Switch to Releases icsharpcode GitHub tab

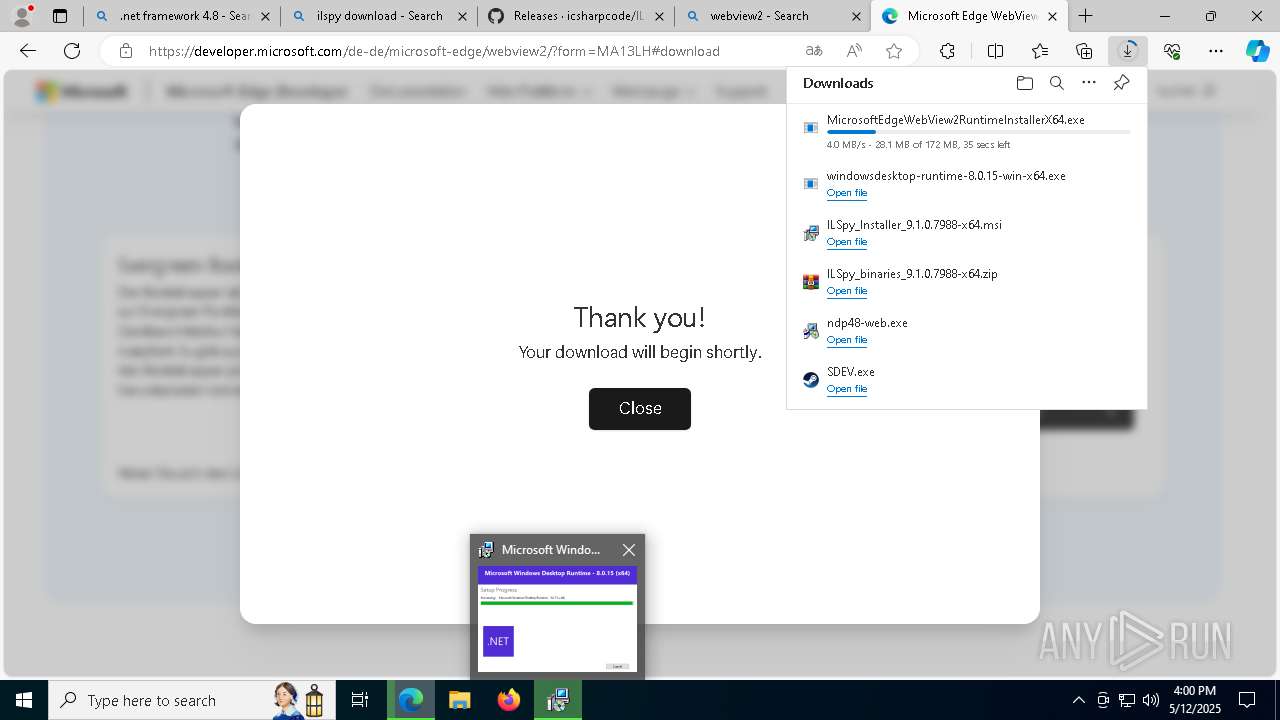coord(576,16)
